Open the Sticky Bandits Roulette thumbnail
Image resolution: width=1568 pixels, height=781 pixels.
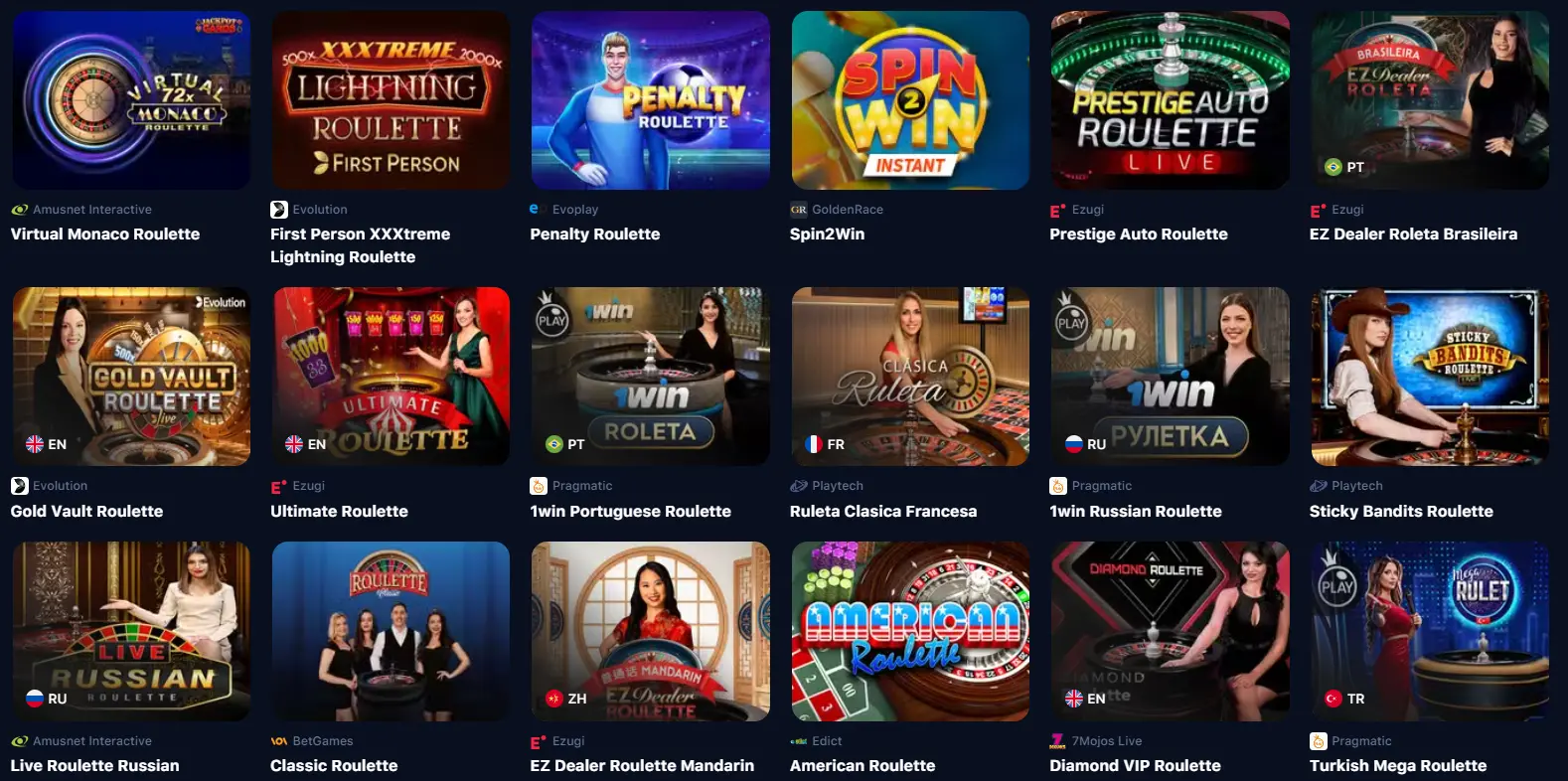[x=1430, y=377]
